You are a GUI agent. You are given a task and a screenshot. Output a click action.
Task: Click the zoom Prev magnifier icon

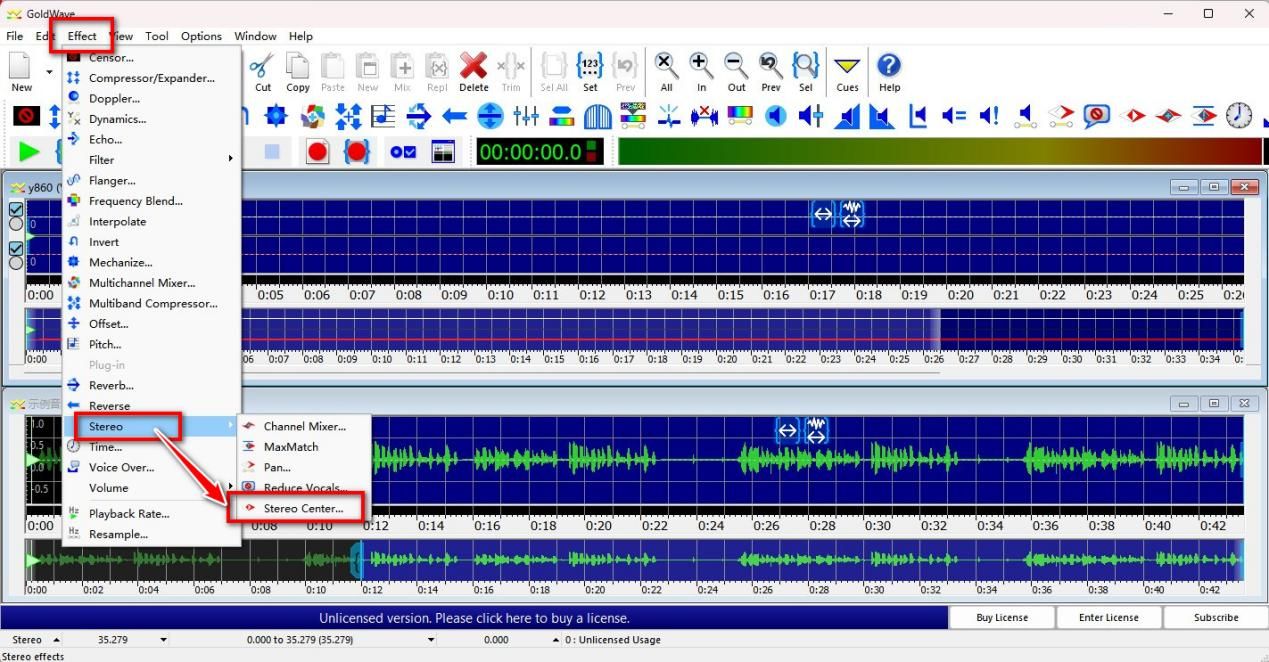coord(770,72)
